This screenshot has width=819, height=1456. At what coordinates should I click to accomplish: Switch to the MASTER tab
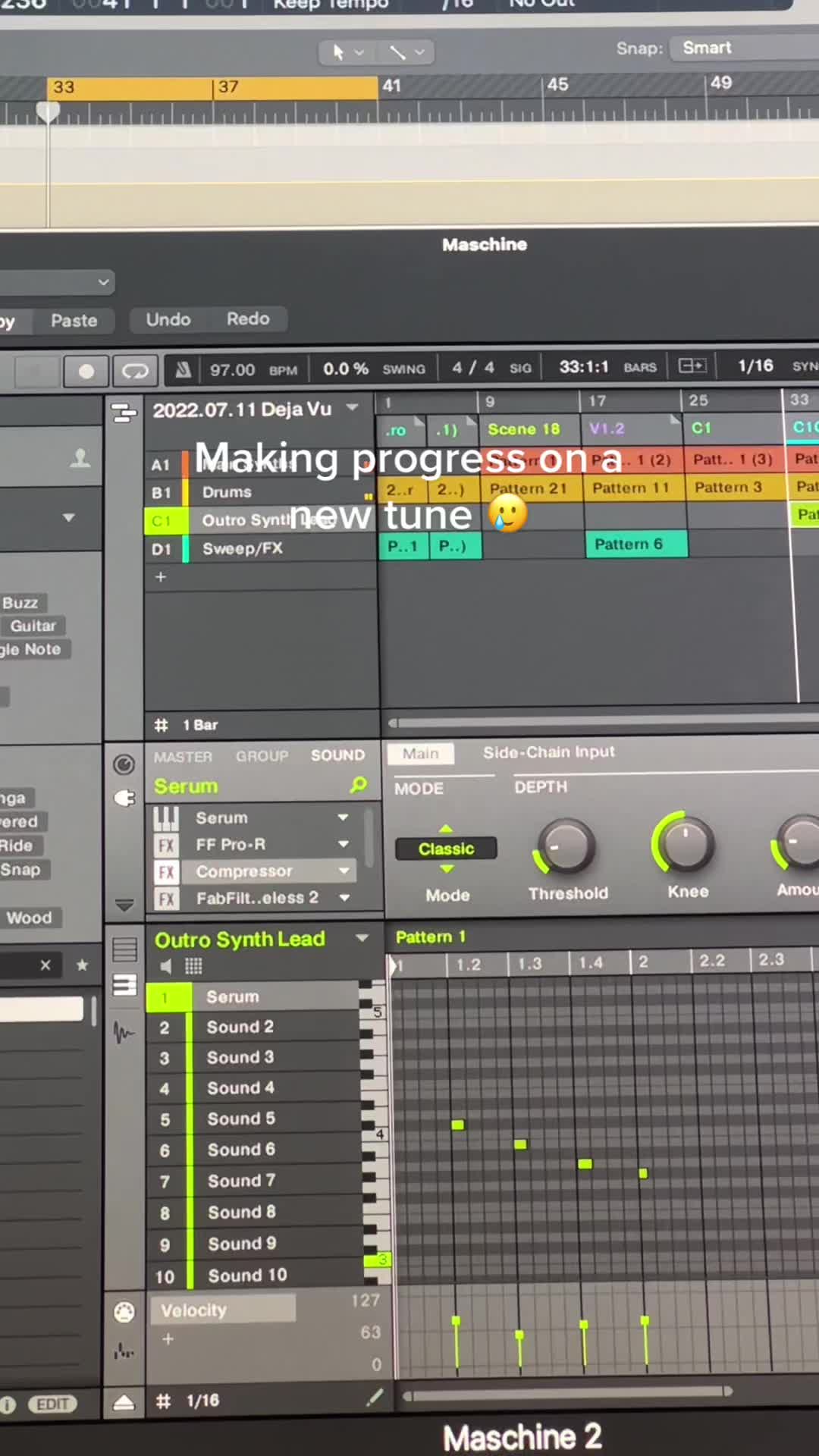(183, 757)
